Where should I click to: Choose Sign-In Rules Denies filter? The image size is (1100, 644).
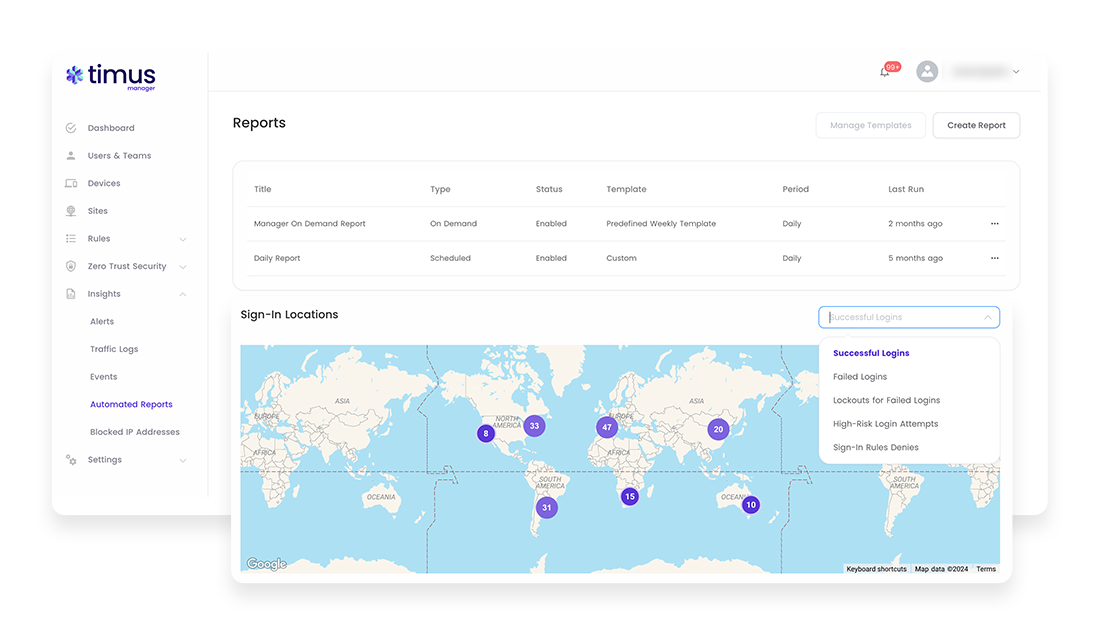877,447
